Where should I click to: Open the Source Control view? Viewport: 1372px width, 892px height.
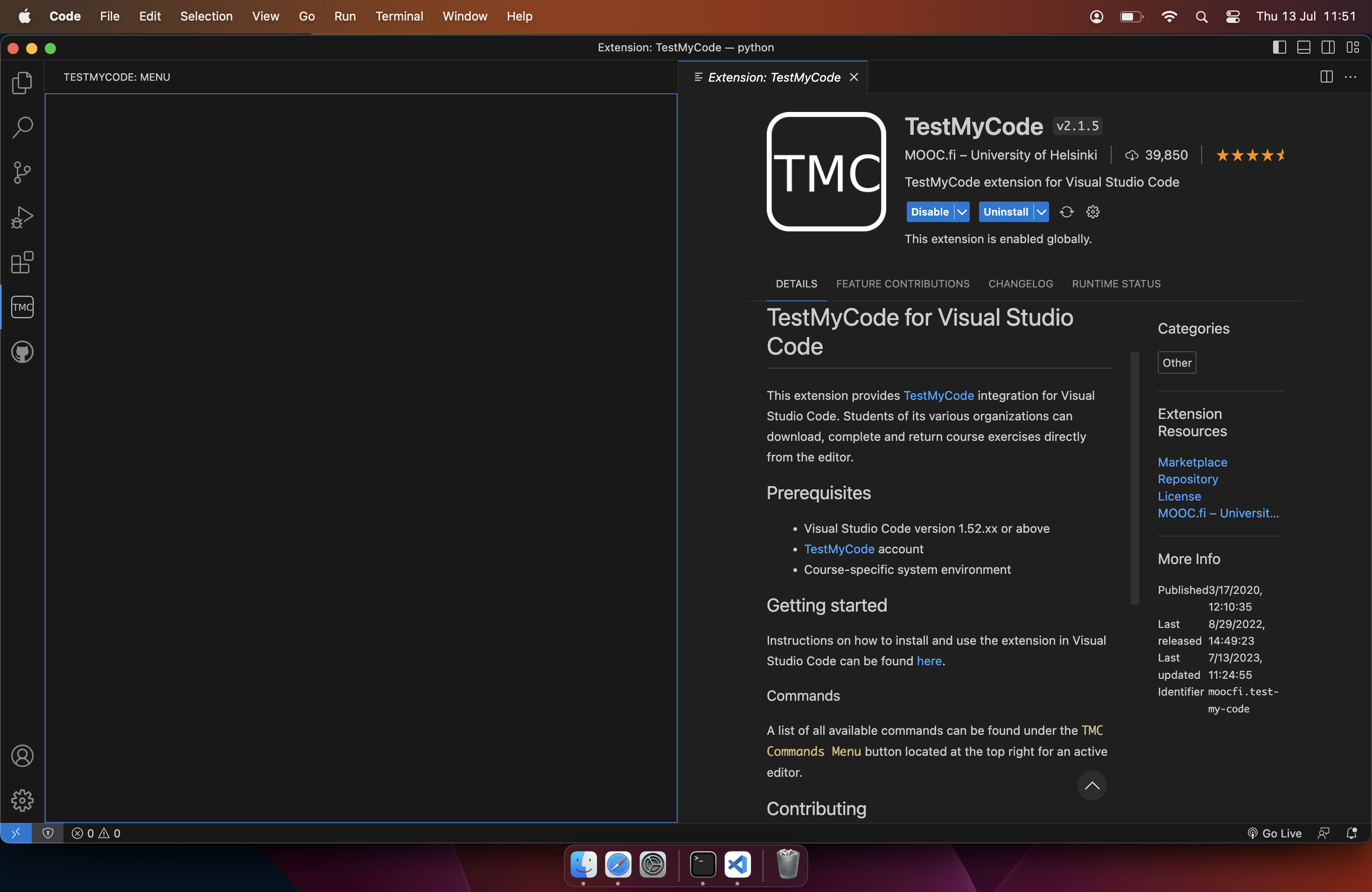click(22, 172)
